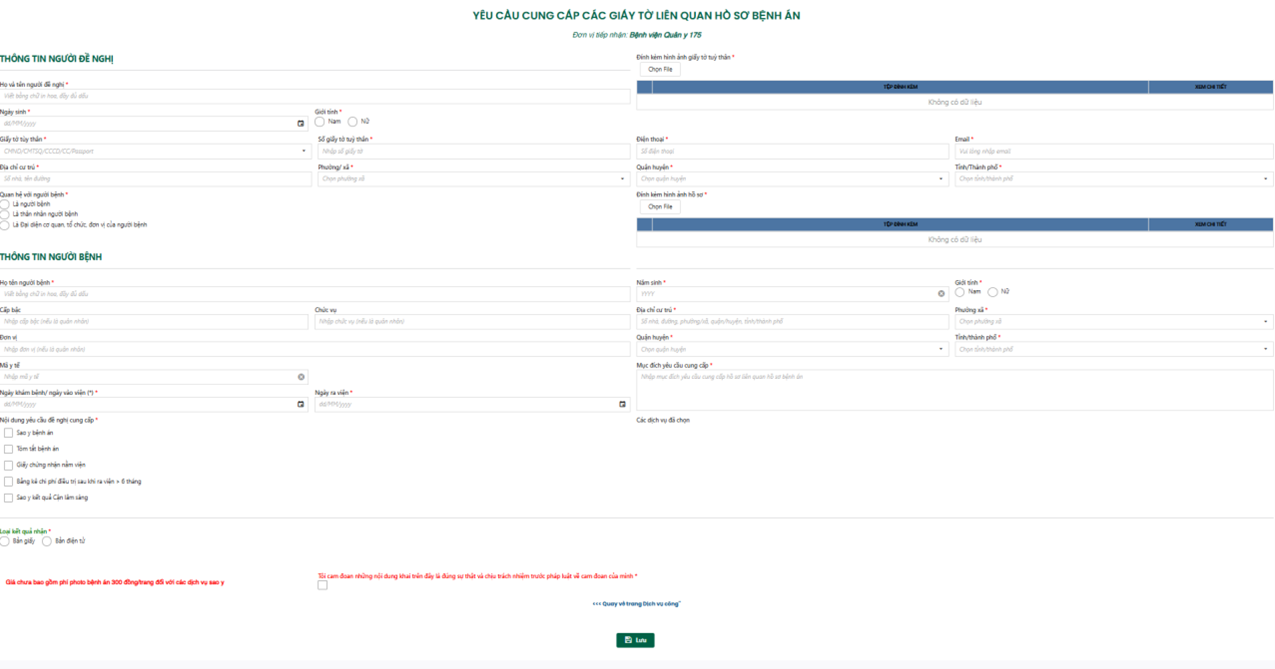The width and height of the screenshot is (1275, 669).
Task: Expand the Giấy tờ tùy thân dropdown
Action: (x=305, y=152)
